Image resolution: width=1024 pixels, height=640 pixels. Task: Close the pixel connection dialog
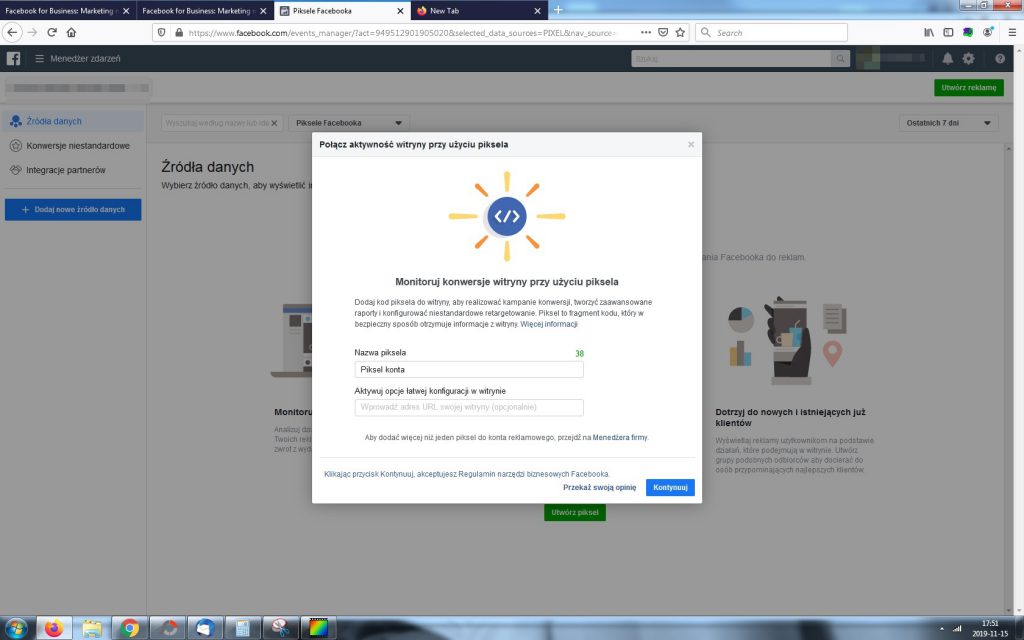coord(690,145)
